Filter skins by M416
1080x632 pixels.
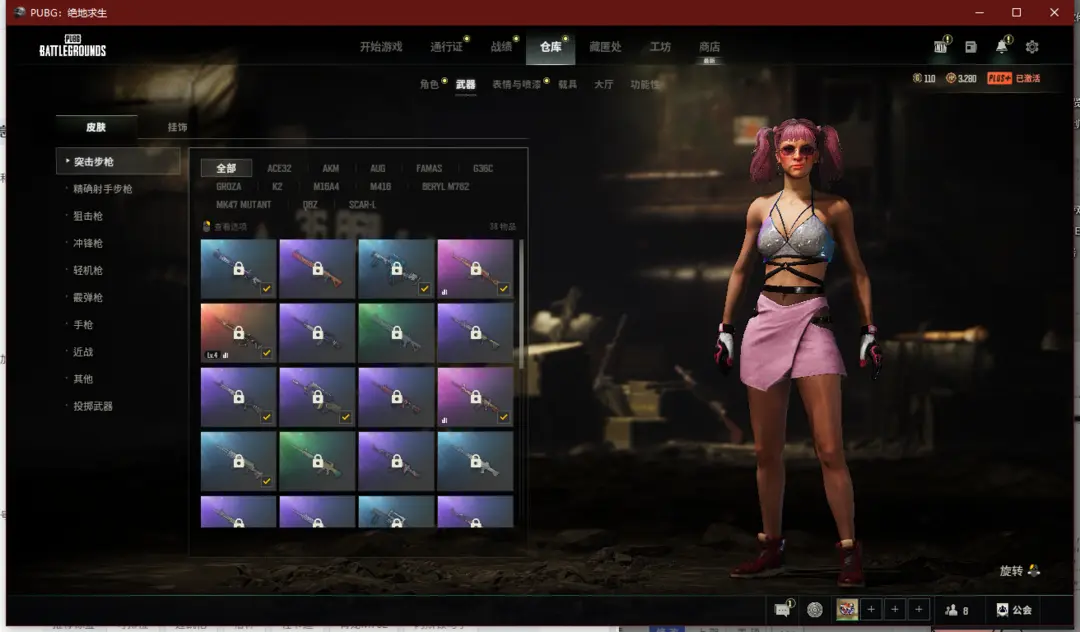[x=380, y=187]
